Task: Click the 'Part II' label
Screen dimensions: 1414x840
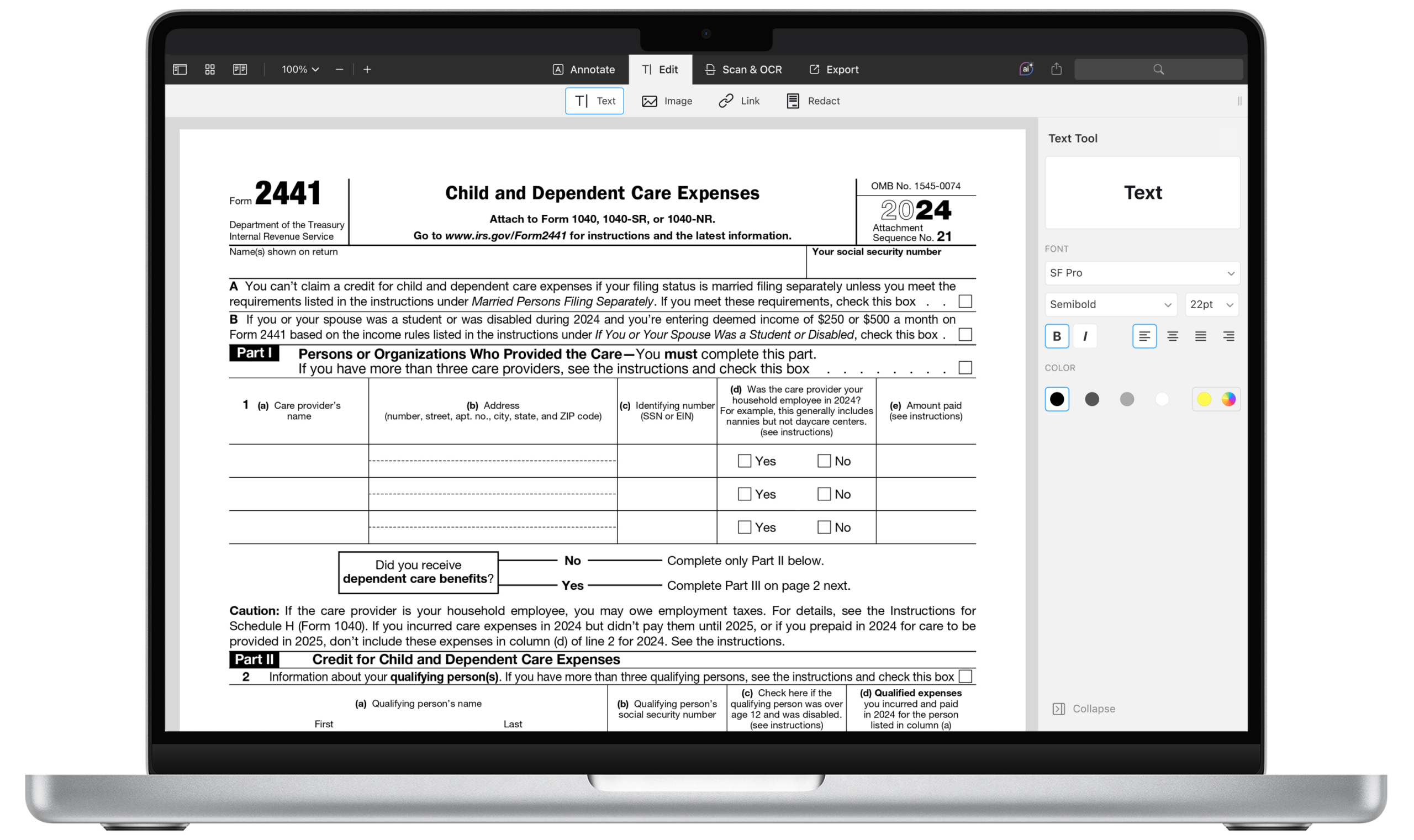Action: [254, 659]
